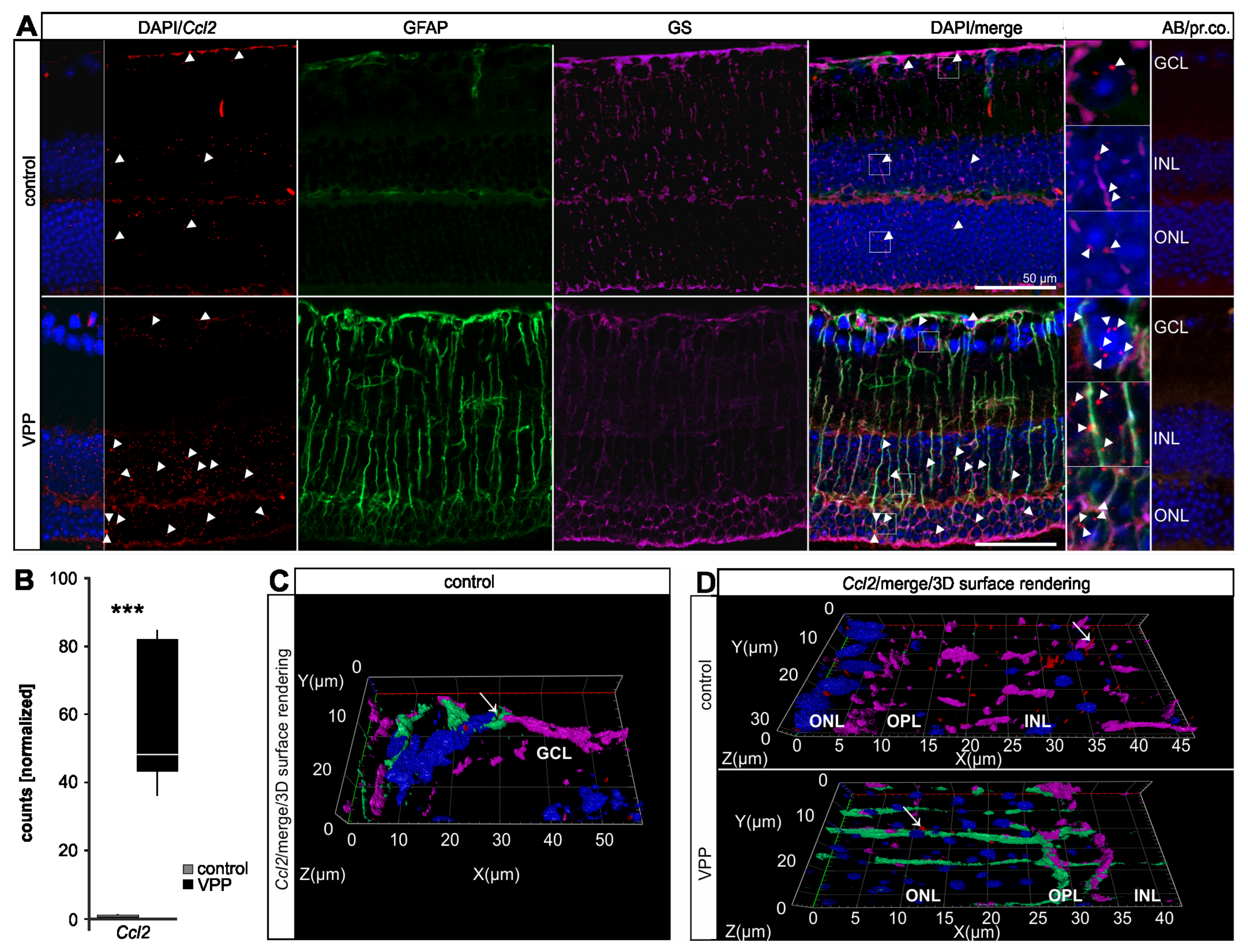Click the control header above panel C

coord(469,582)
